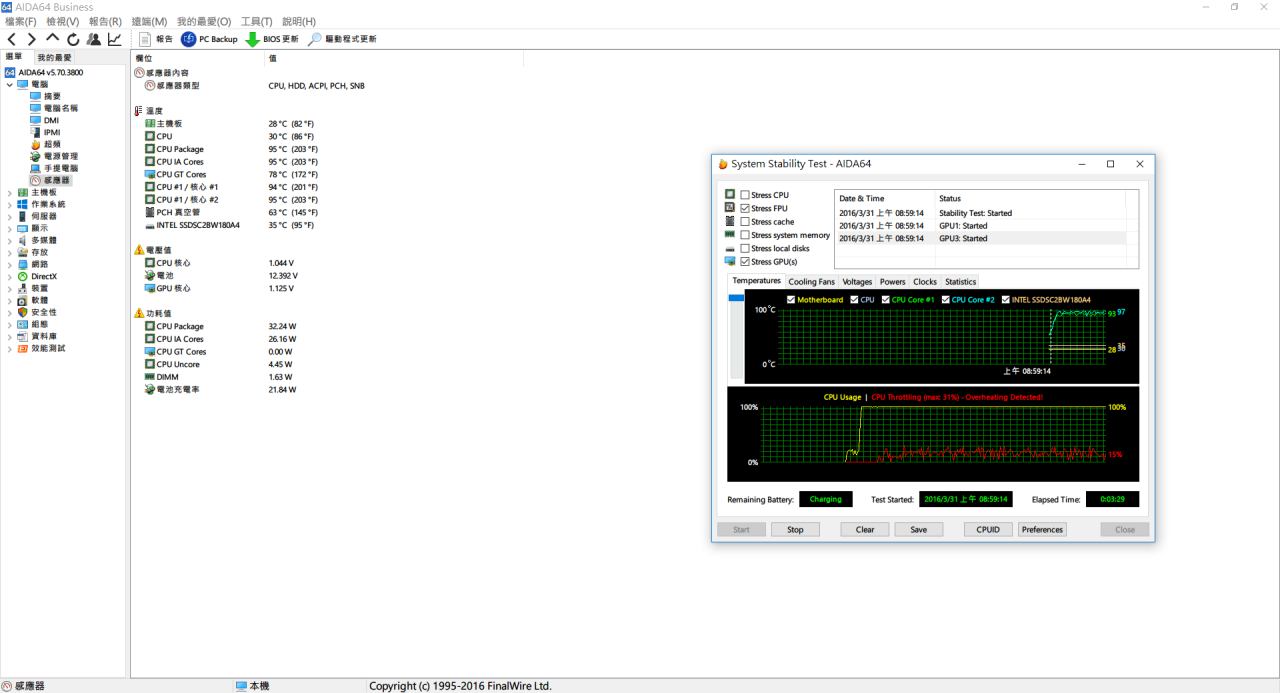The height and width of the screenshot is (693, 1280).
Task: Click the up-level arrow toolbar icon
Action: 53,39
